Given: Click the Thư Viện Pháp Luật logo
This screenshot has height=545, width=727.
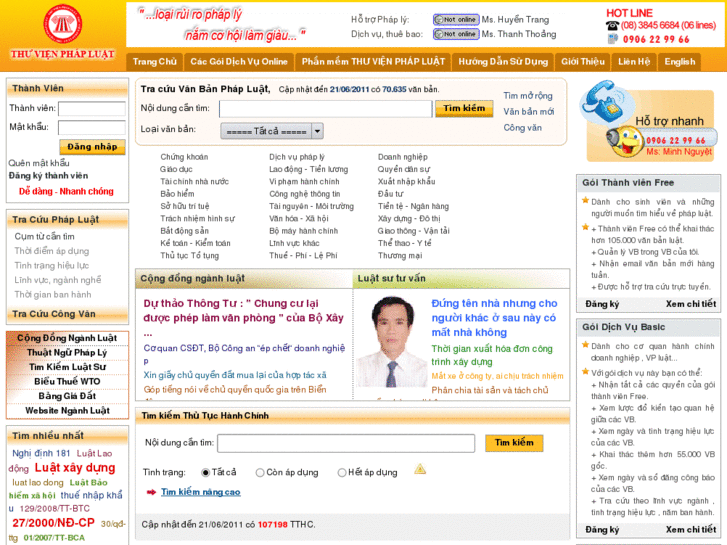Looking at the screenshot, I should tap(63, 31).
